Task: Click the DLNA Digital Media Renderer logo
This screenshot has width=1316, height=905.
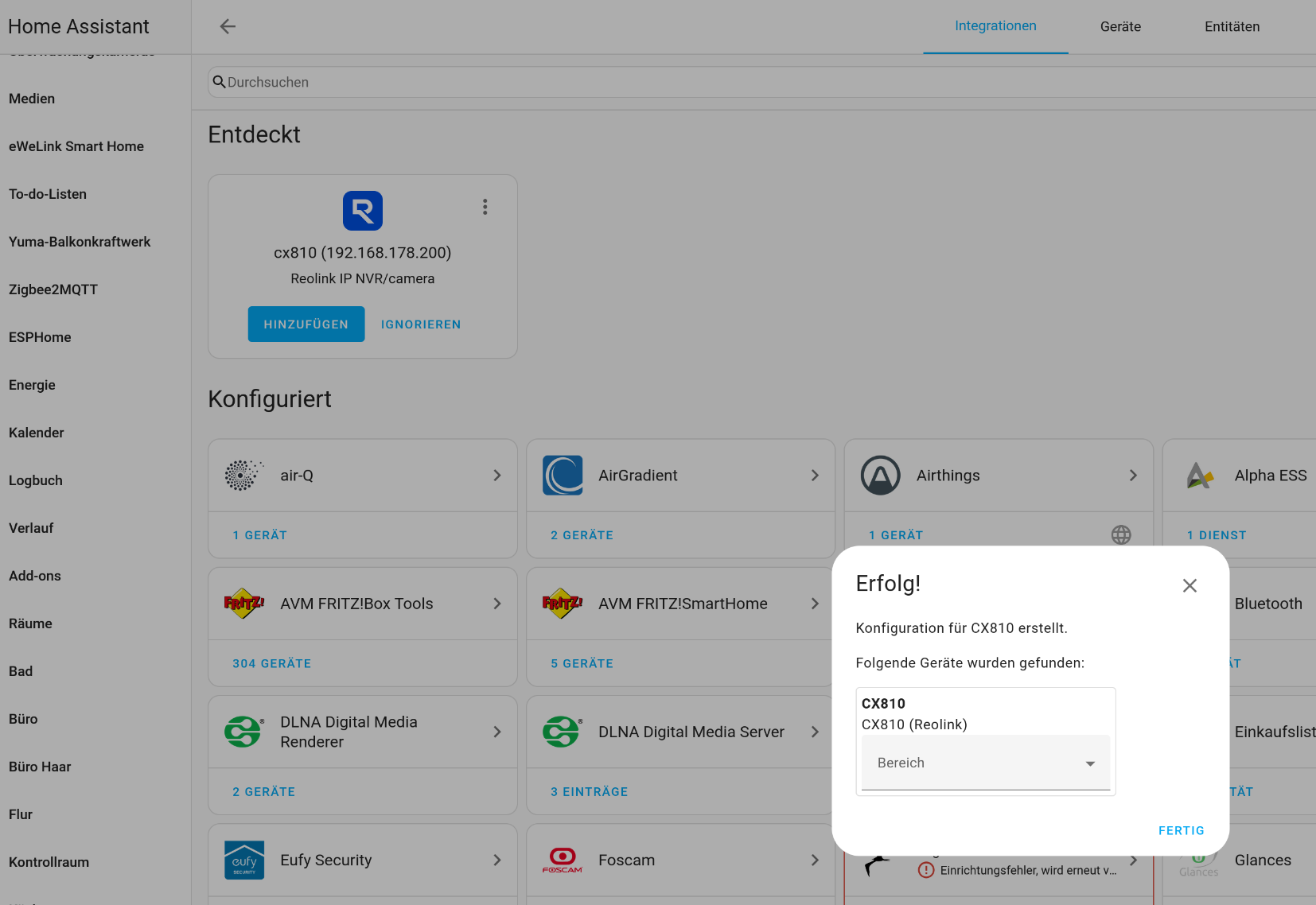Action: pyautogui.click(x=244, y=732)
